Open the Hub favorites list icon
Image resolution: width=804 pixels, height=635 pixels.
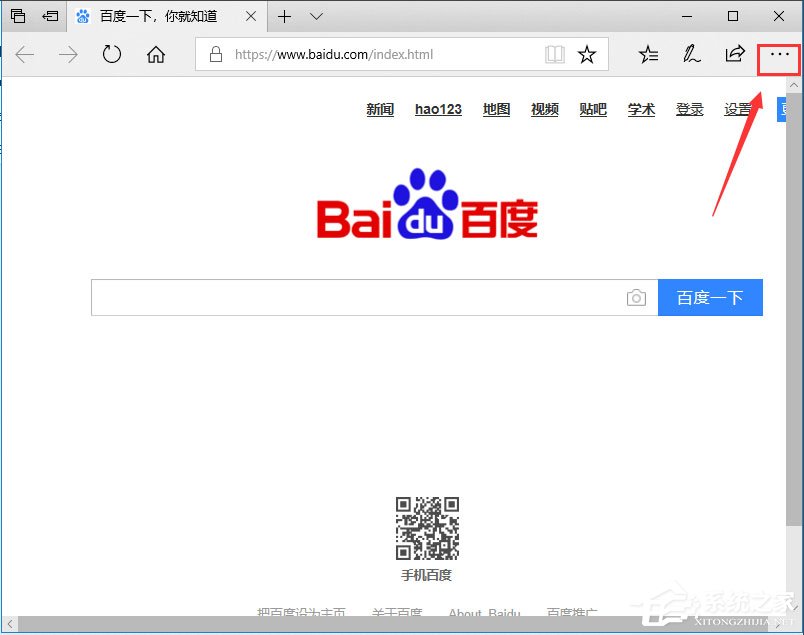(x=647, y=56)
